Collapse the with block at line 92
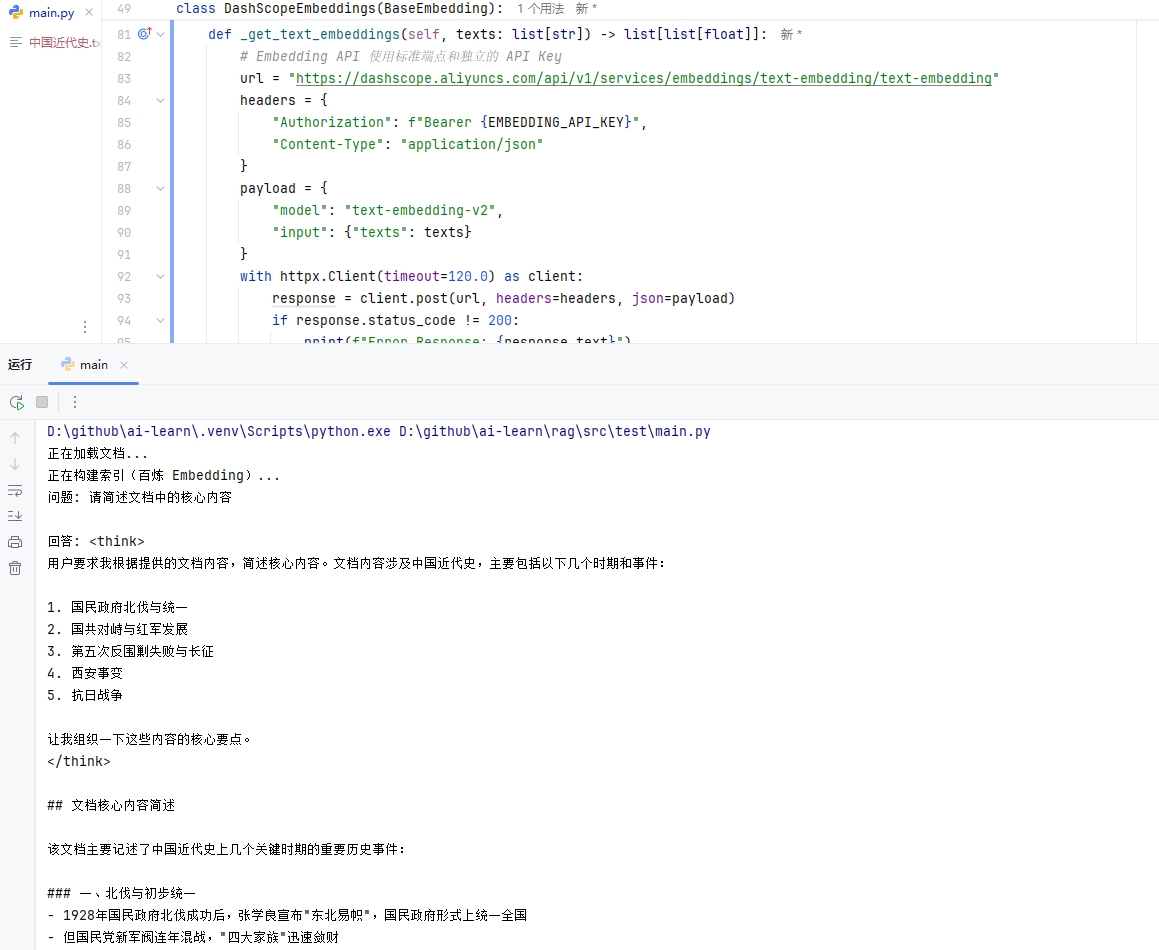The width and height of the screenshot is (1159, 950). (161, 276)
